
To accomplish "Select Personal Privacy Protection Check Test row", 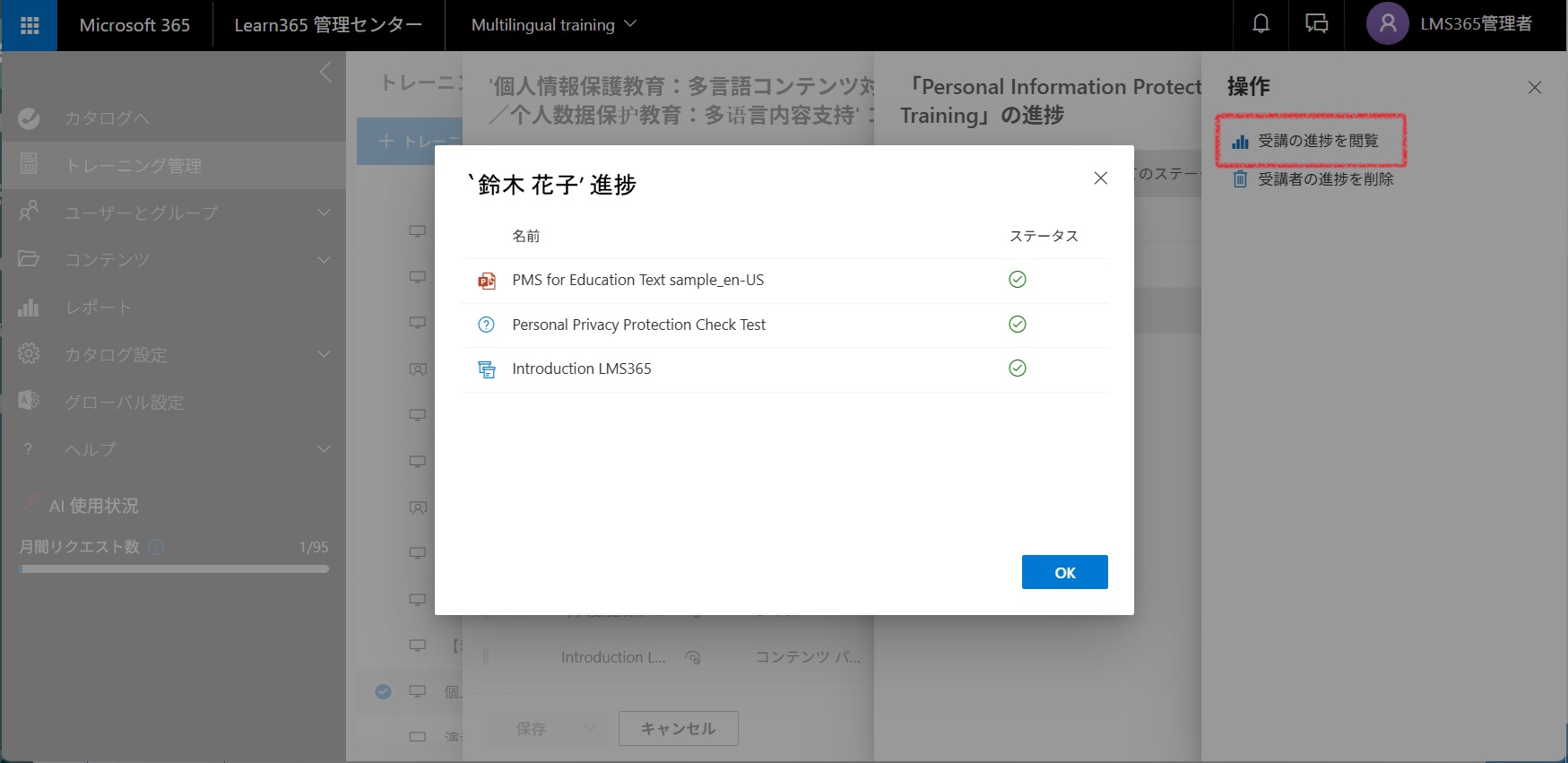I will [x=784, y=325].
